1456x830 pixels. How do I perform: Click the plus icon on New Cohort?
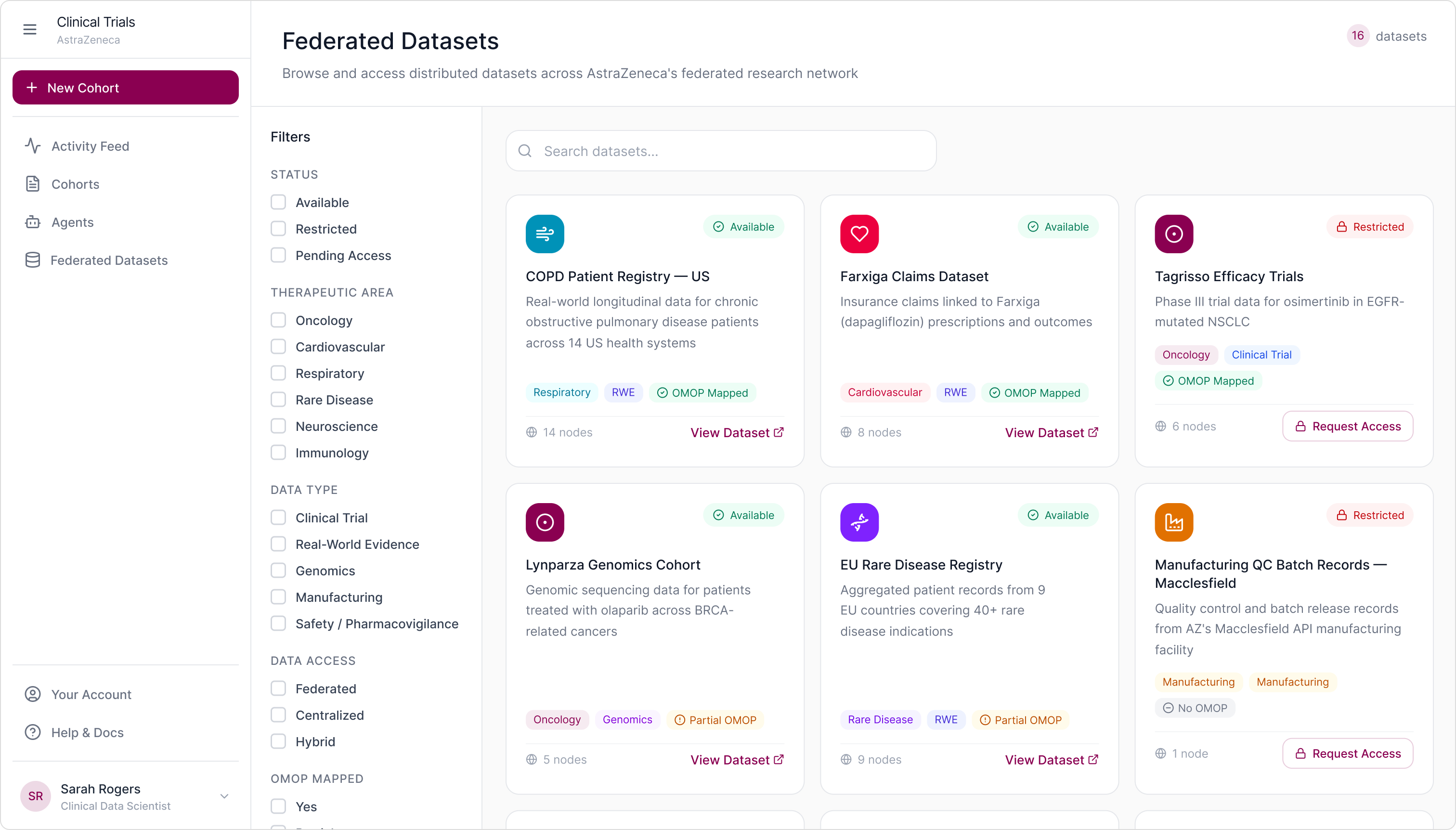tap(32, 88)
